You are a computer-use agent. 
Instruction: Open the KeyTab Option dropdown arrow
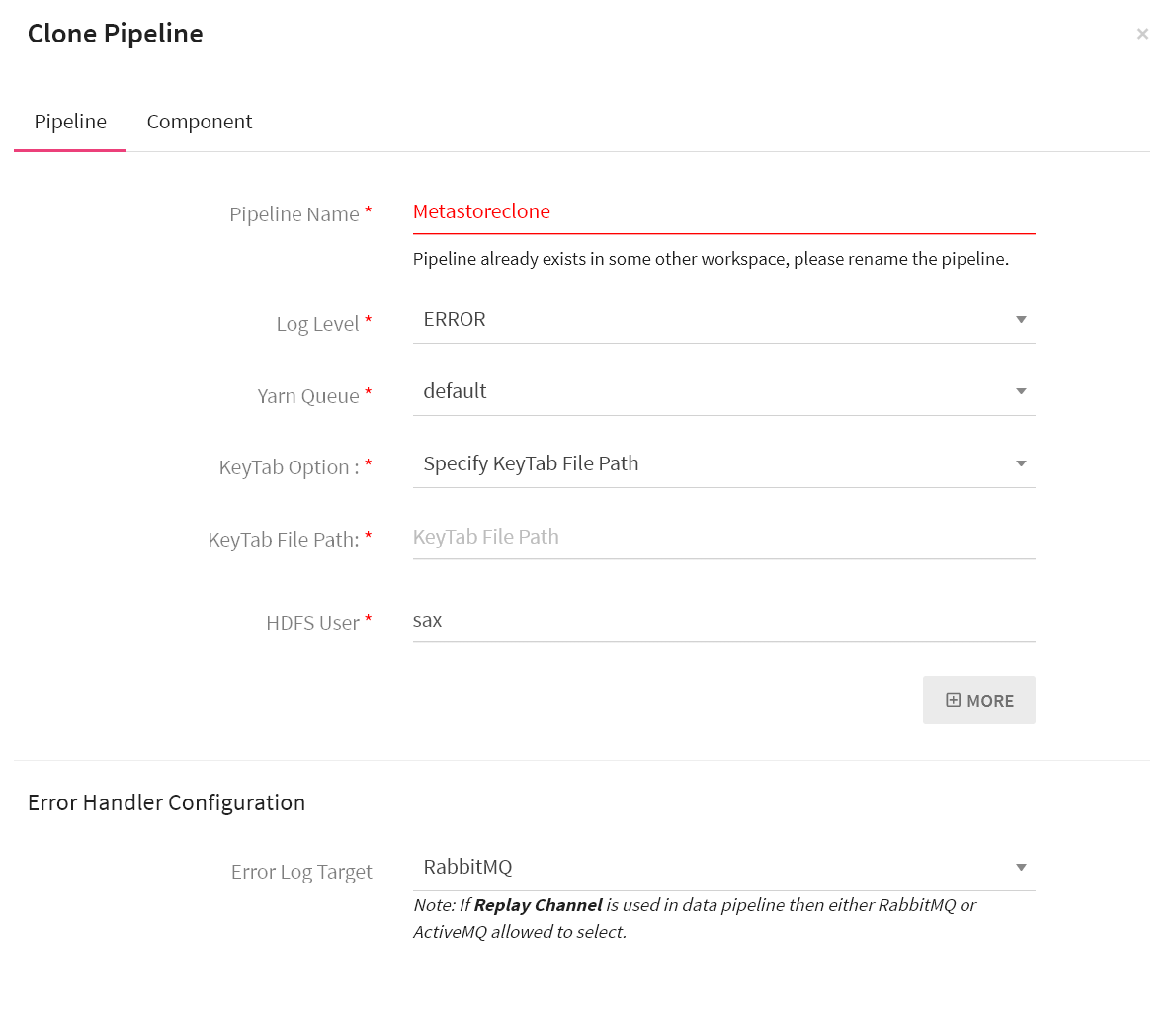pyautogui.click(x=1021, y=464)
